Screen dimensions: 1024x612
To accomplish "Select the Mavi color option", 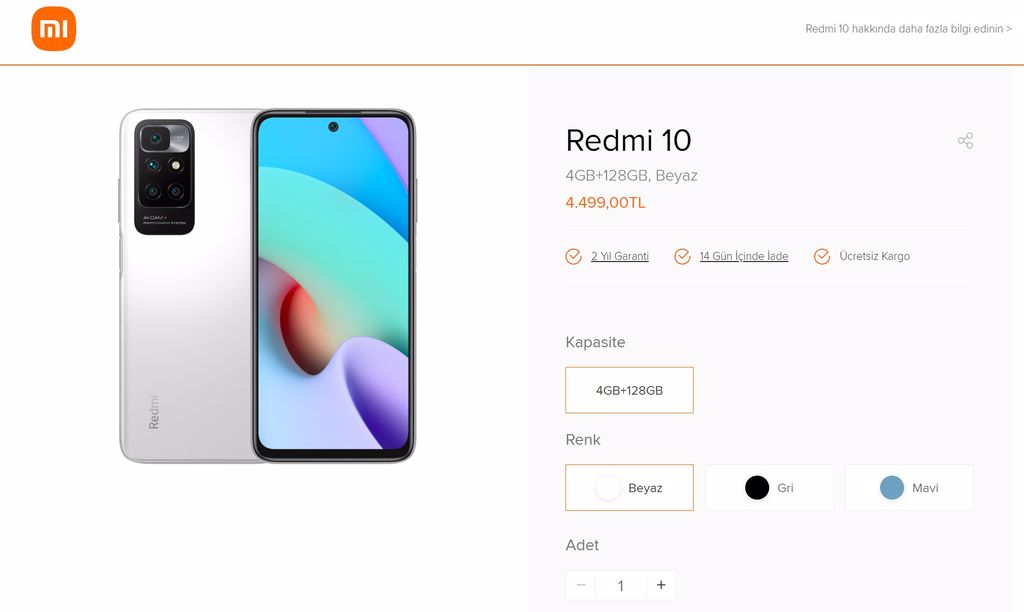I will 909,487.
